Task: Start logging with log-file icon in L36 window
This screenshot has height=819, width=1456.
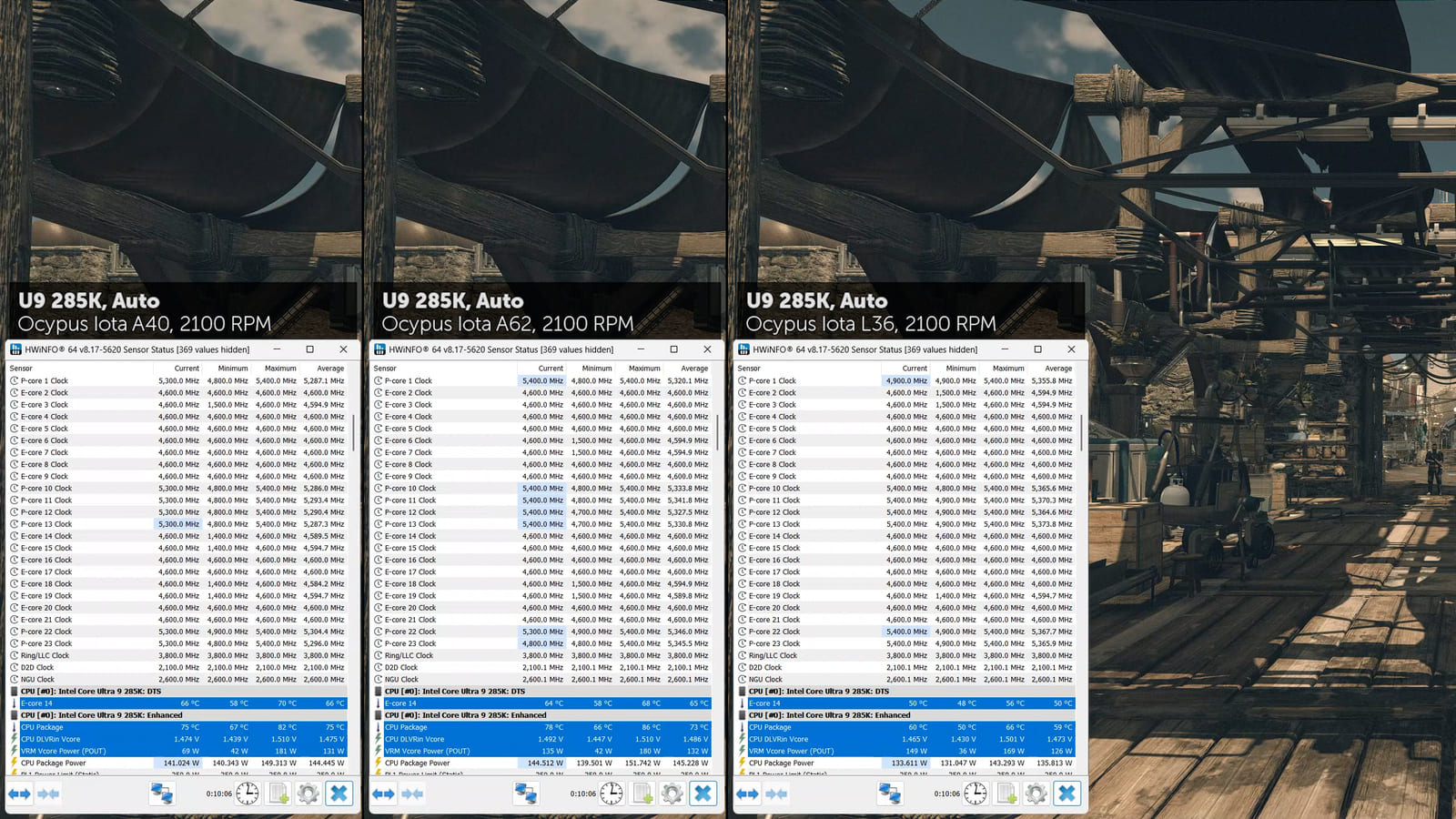Action: click(1006, 794)
